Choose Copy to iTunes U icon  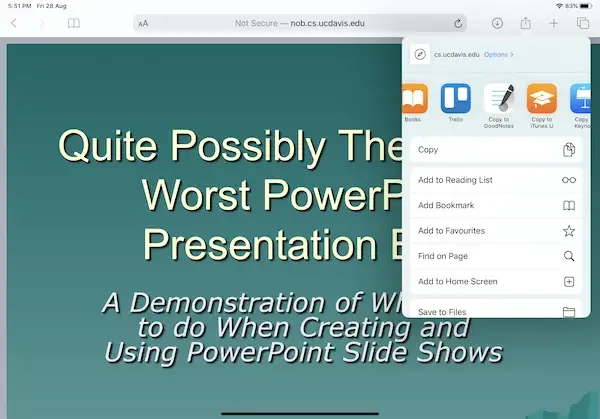click(541, 98)
